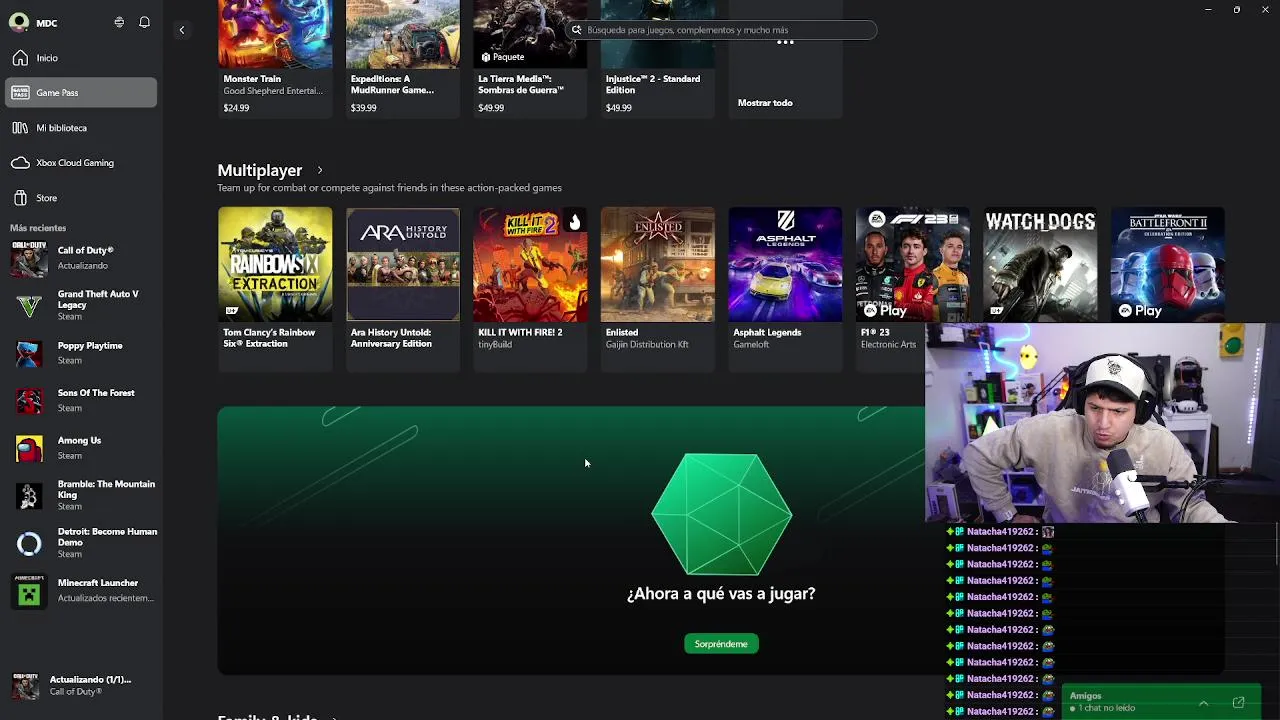Open the Enlisted game card
This screenshot has width=1280, height=720.
point(658,289)
